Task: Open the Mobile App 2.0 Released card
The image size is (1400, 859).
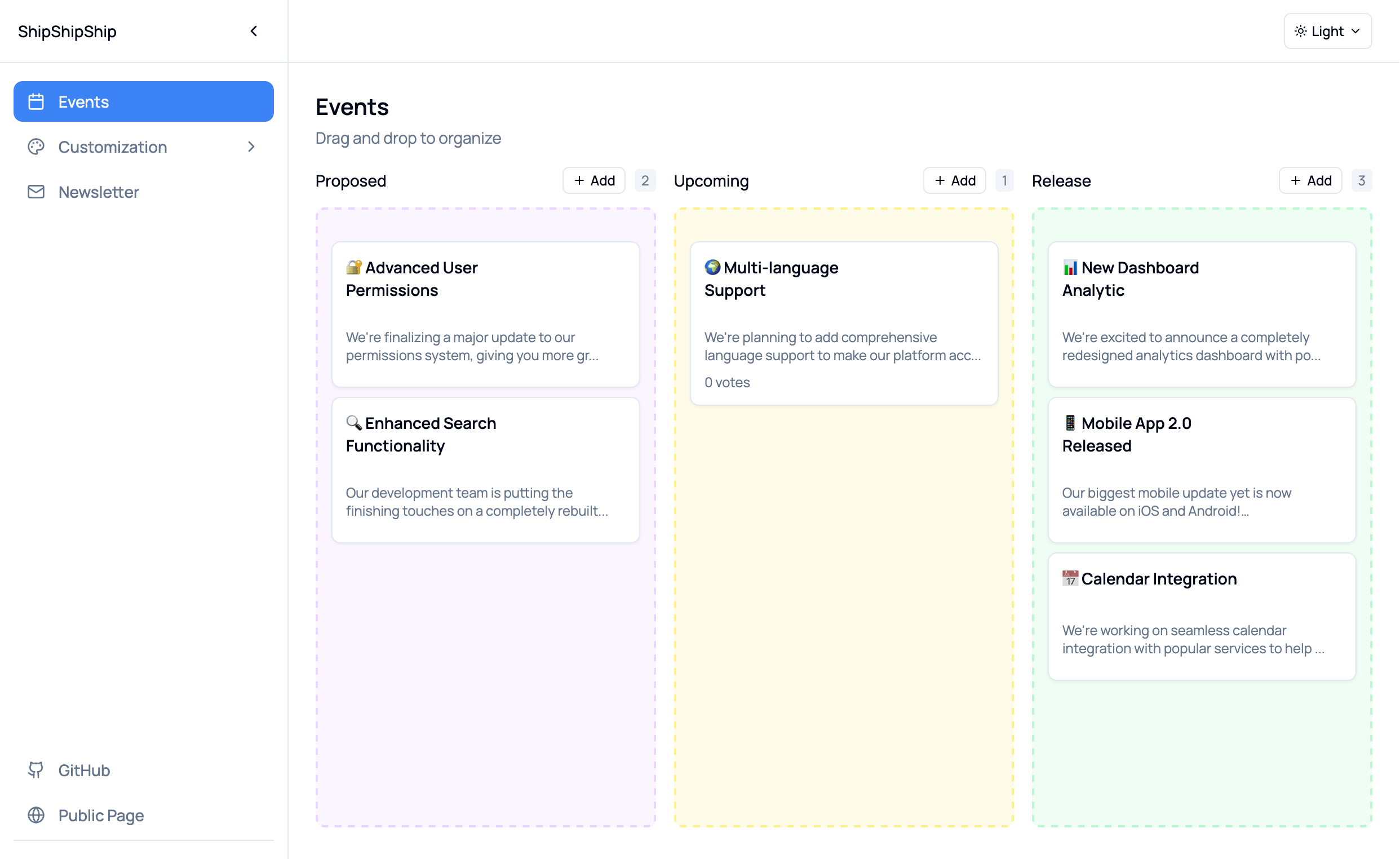Action: pos(1201,470)
